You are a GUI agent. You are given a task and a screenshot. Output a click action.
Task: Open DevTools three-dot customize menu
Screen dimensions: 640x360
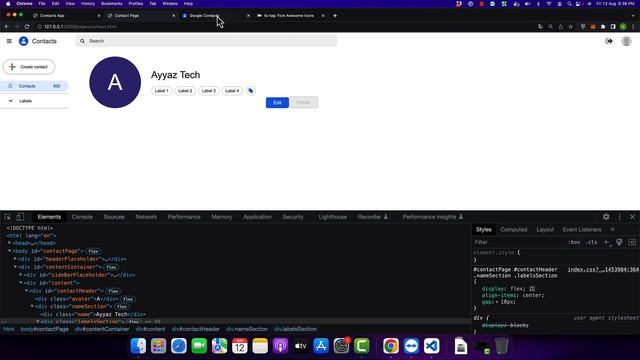click(620, 217)
